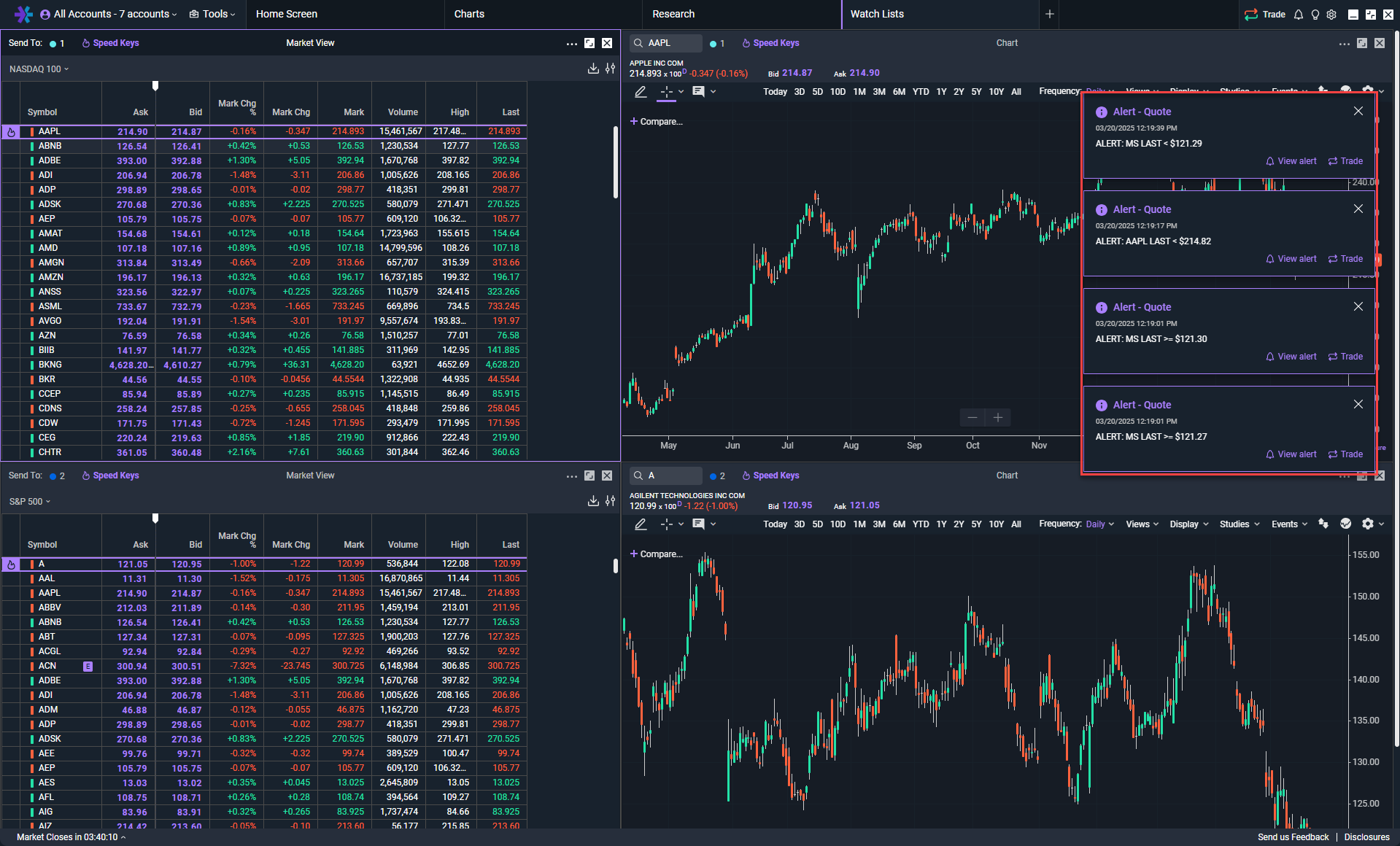This screenshot has height=846, width=1400.
Task: Open the notifications bell in top bar
Action: coord(1299,14)
